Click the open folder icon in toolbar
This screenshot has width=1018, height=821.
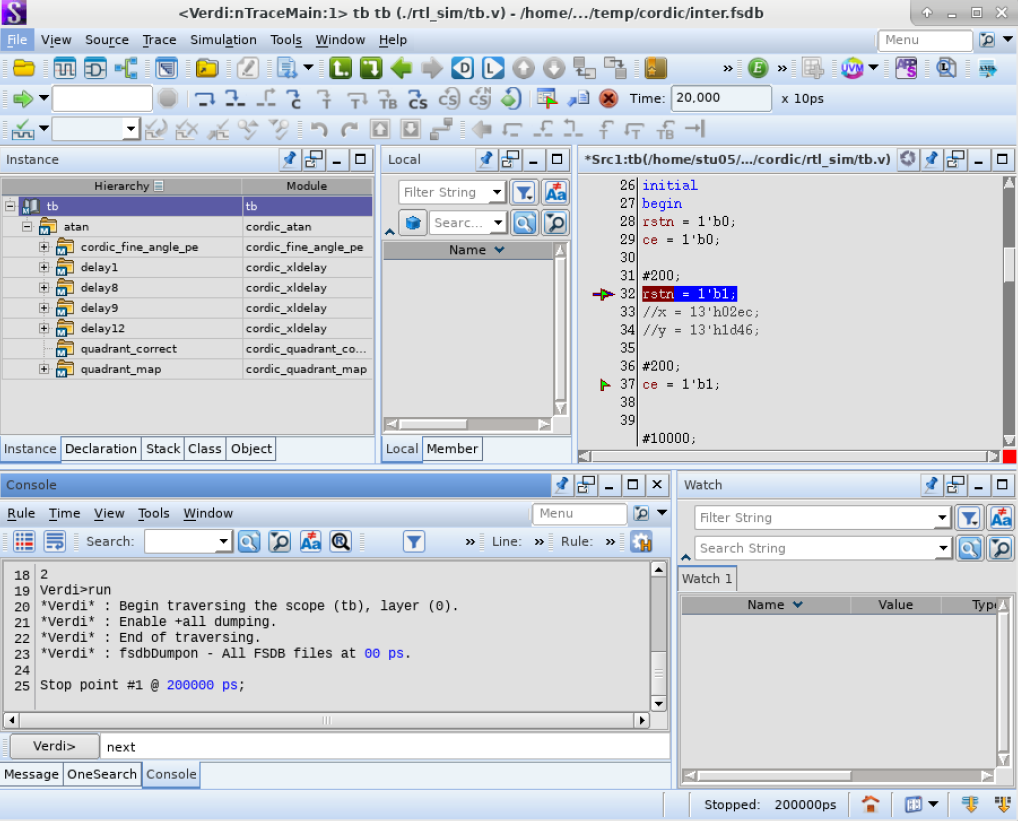24,67
